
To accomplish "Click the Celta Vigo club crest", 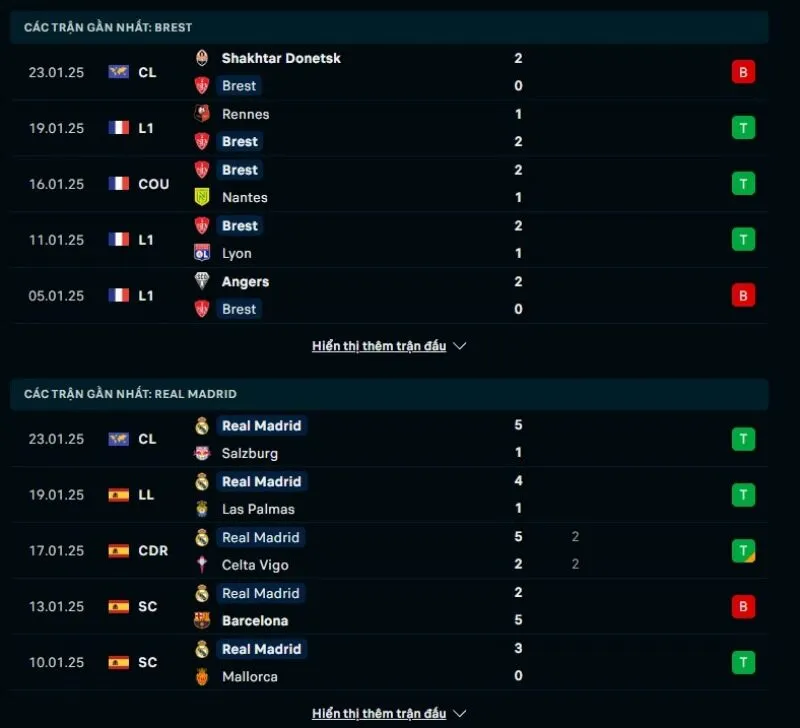I will pos(202,564).
